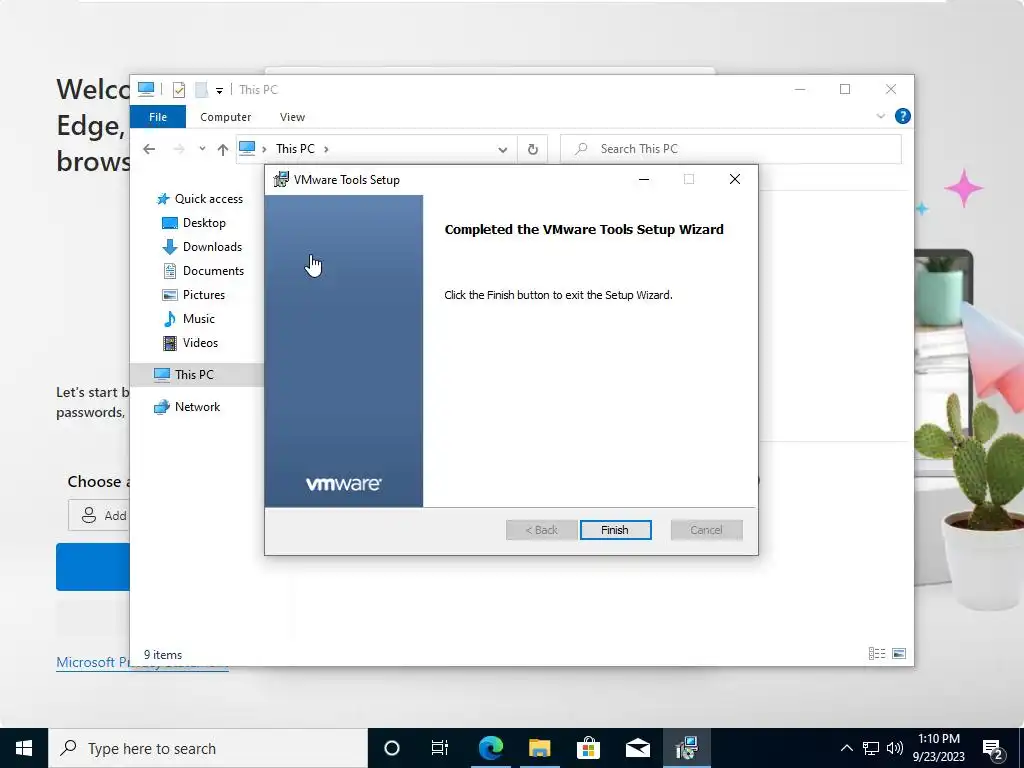Click This PC icon in title bar
This screenshot has height=768, width=1024.
click(x=146, y=89)
